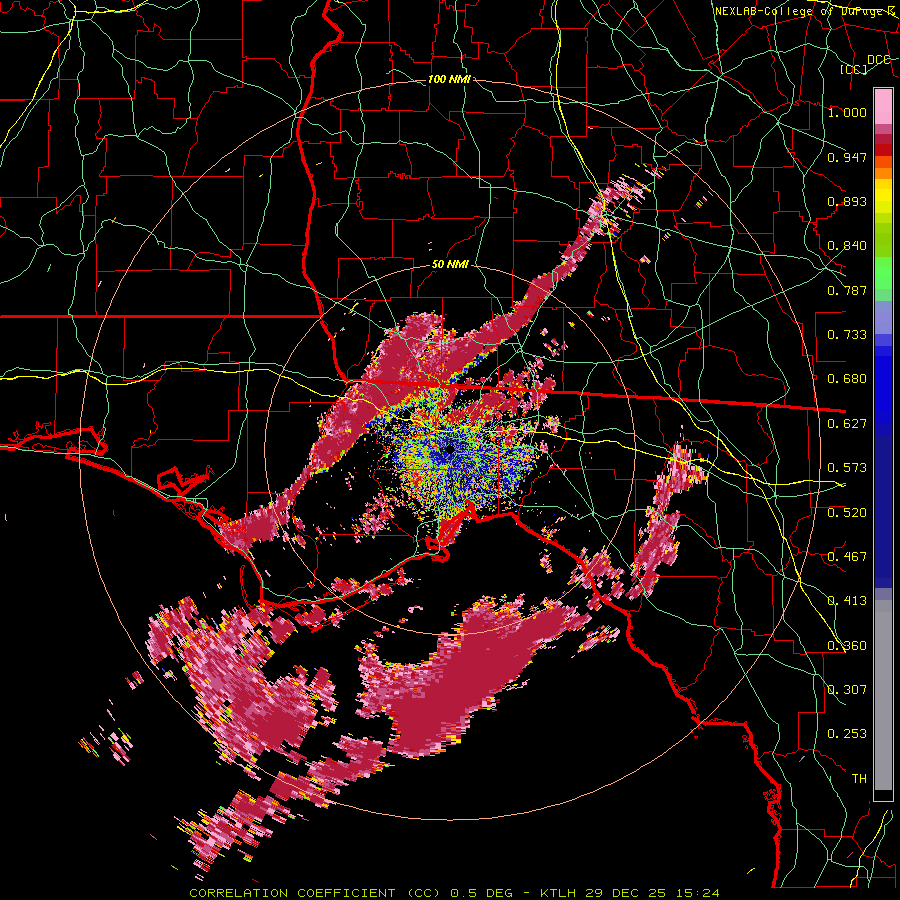Click the 0.787 legend value

pyautogui.click(x=847, y=290)
